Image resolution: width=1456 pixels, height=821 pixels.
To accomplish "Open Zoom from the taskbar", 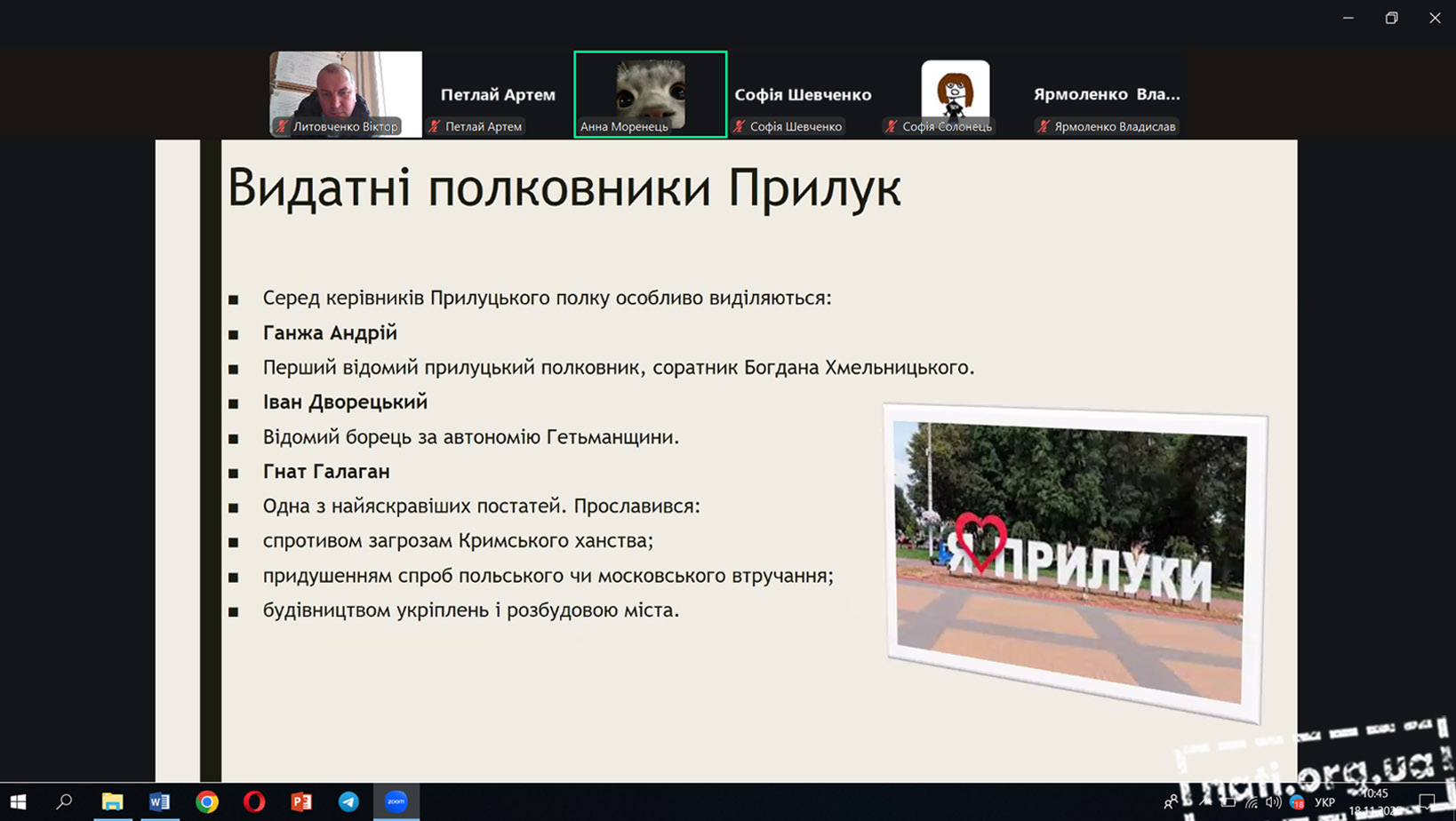I will [x=396, y=801].
